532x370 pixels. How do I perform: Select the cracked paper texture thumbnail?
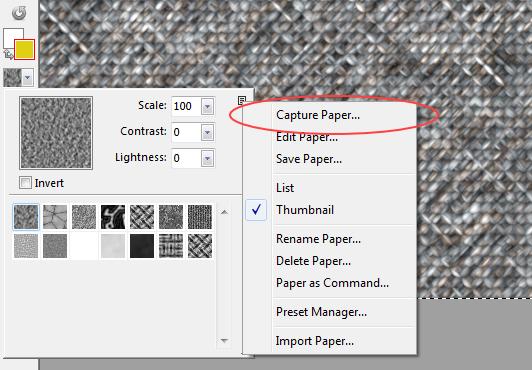pyautogui.click(x=55, y=217)
